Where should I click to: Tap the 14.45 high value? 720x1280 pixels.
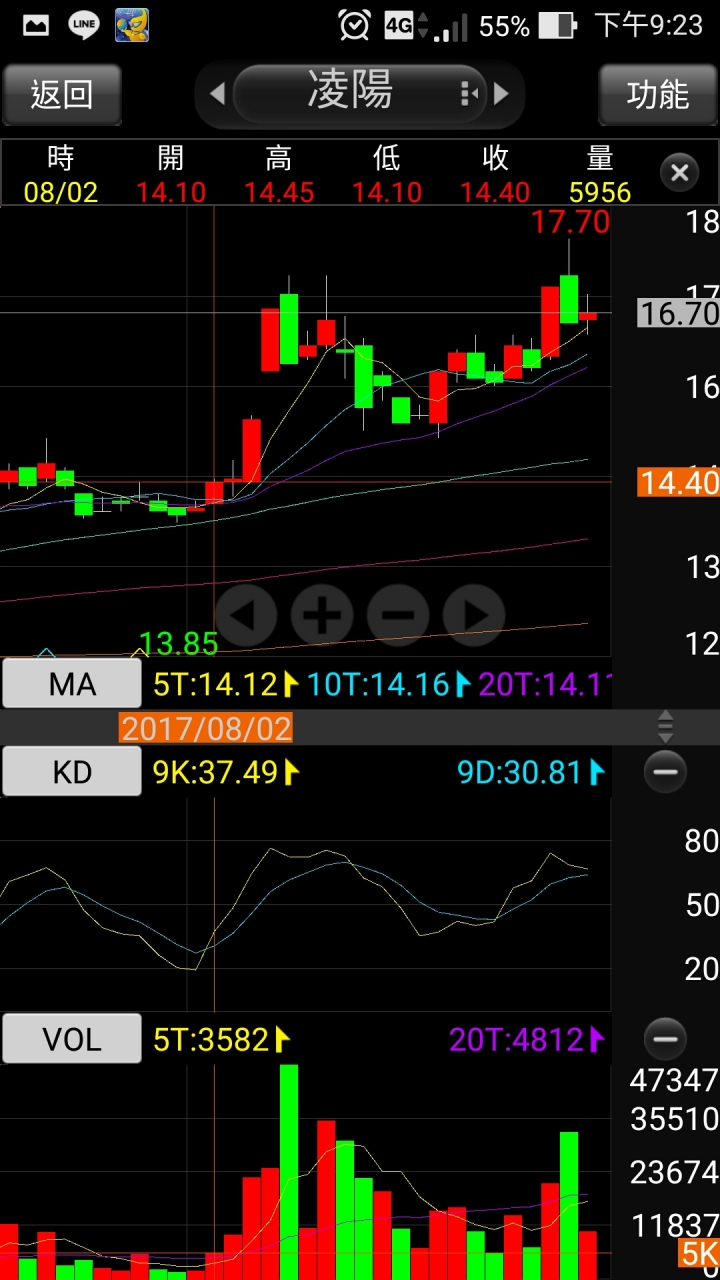(279, 192)
